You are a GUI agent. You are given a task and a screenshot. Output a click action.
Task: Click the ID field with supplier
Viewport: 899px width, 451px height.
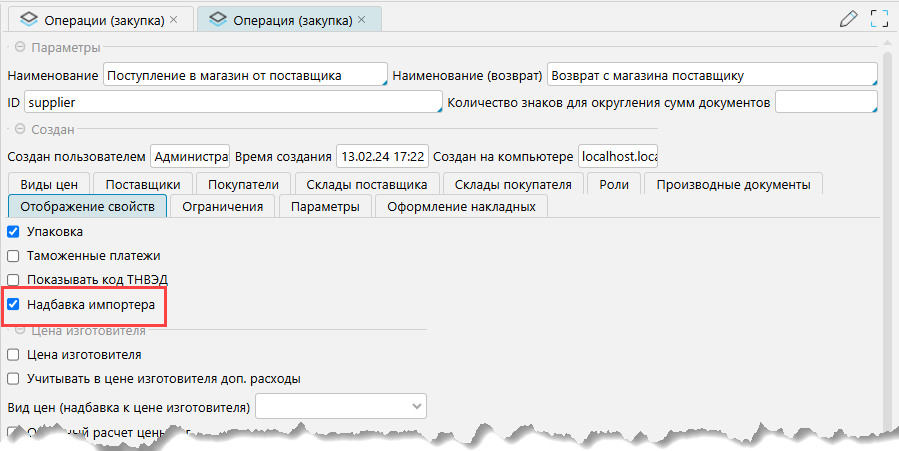coord(232,102)
